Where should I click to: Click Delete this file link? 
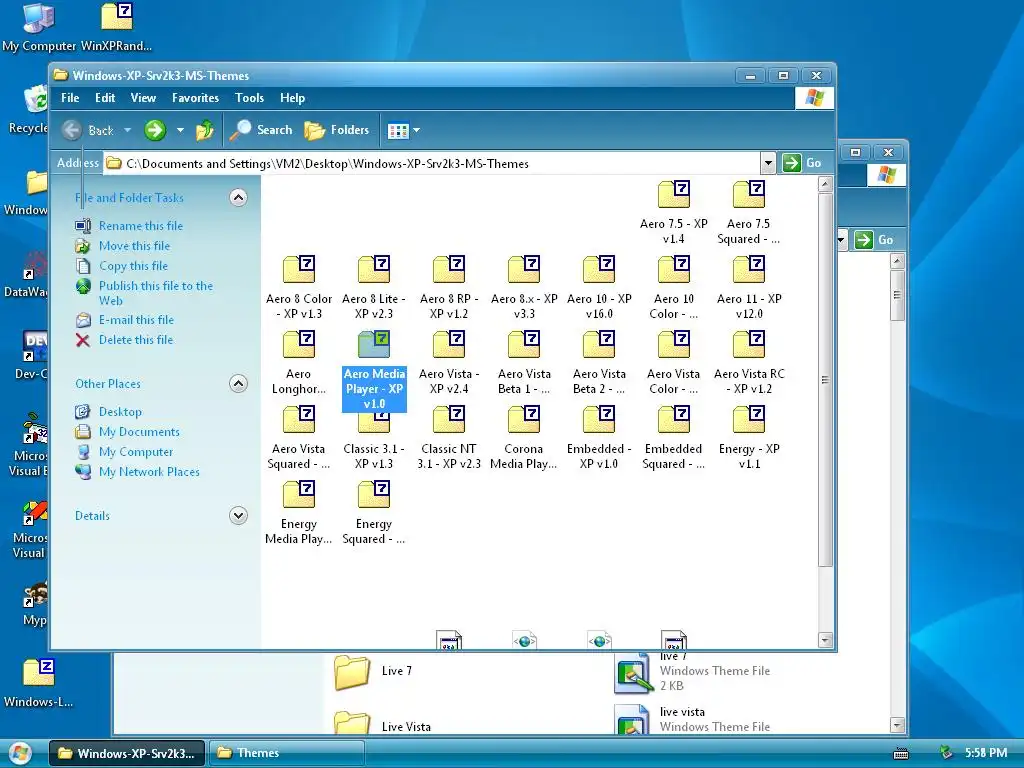[136, 340]
